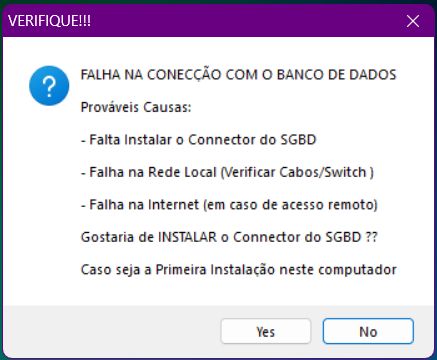Click the Falha na Rede Local line

227,172
